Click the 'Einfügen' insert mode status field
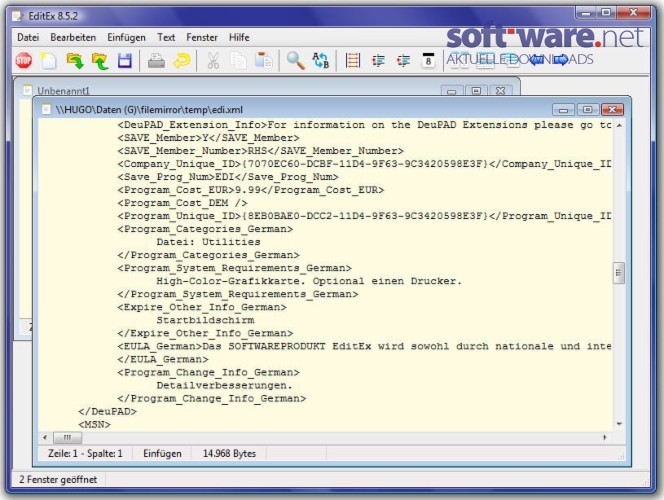This screenshot has height=500, width=664. tap(162, 453)
